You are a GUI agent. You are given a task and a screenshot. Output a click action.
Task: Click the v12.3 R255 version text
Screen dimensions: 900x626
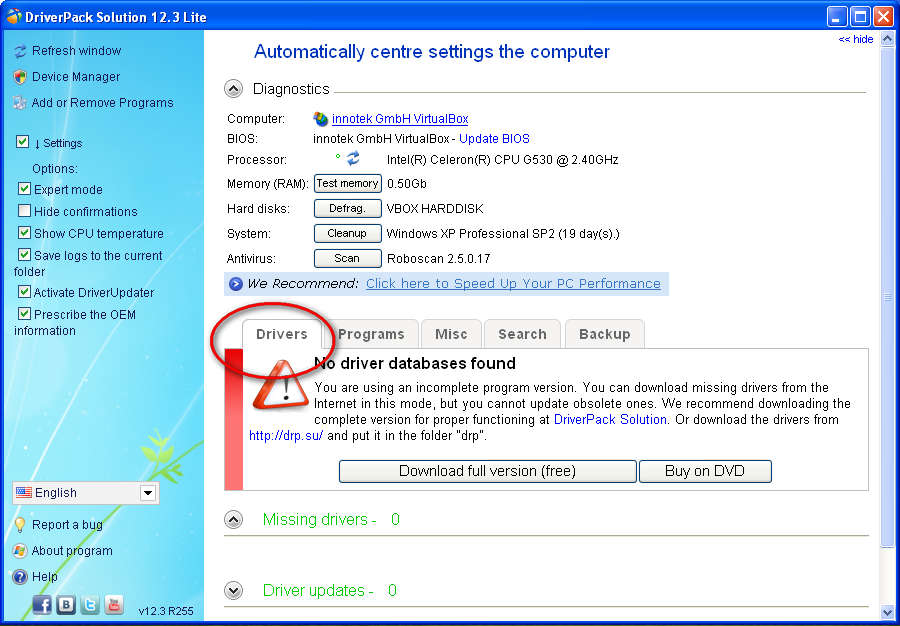[x=166, y=611]
